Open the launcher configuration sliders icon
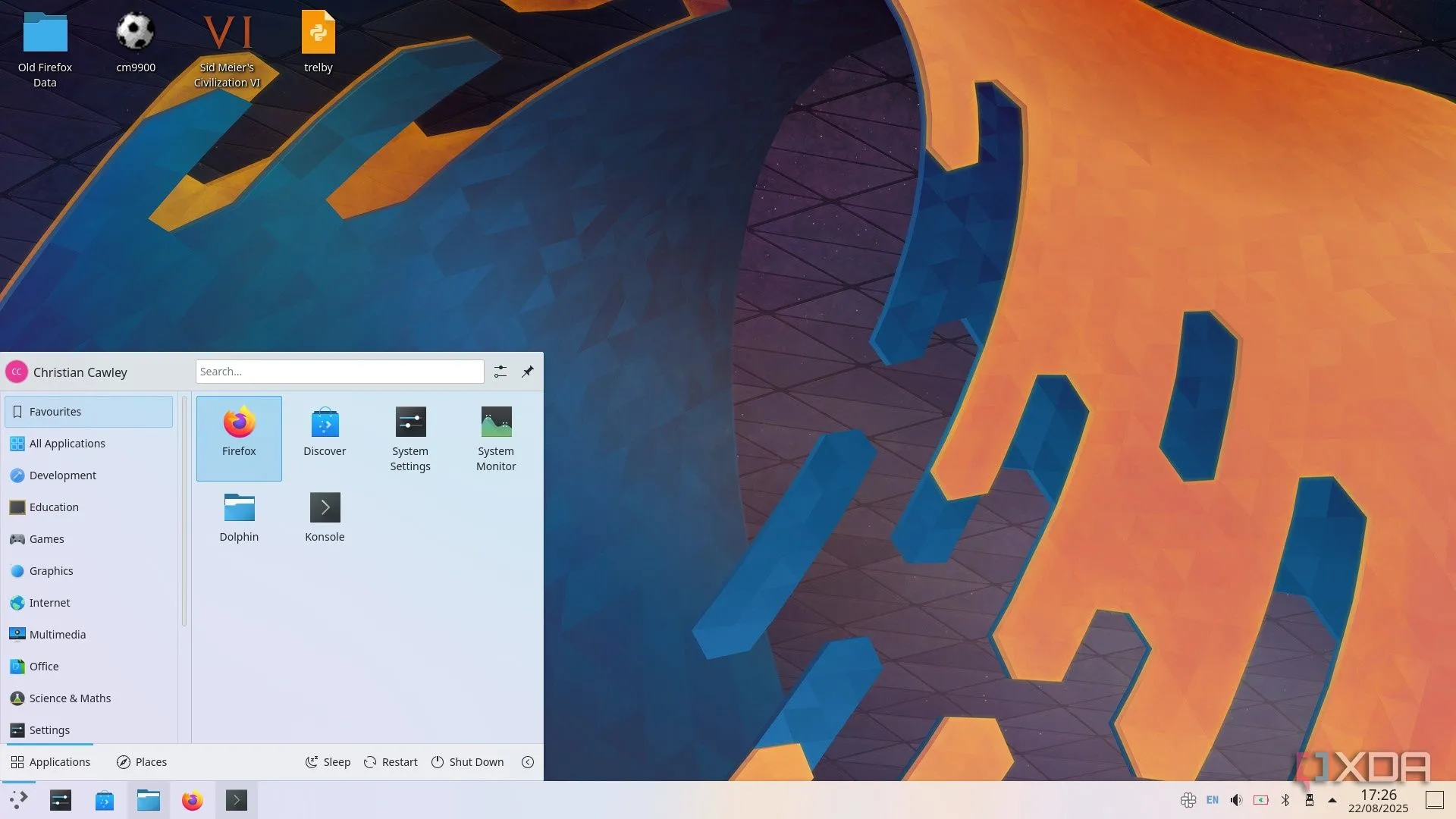 click(x=500, y=371)
